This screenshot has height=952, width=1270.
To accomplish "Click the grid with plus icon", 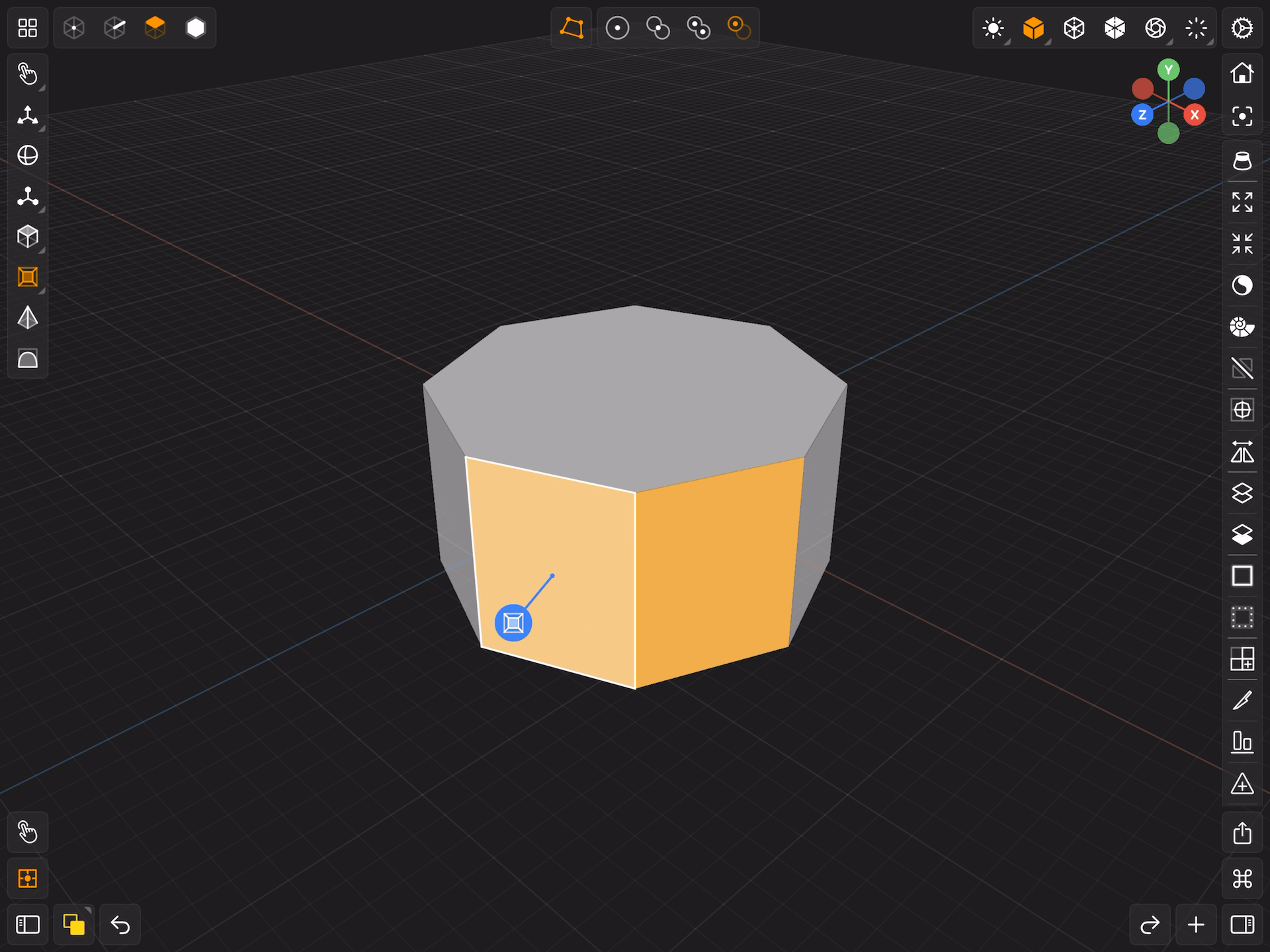I will pyautogui.click(x=1242, y=659).
